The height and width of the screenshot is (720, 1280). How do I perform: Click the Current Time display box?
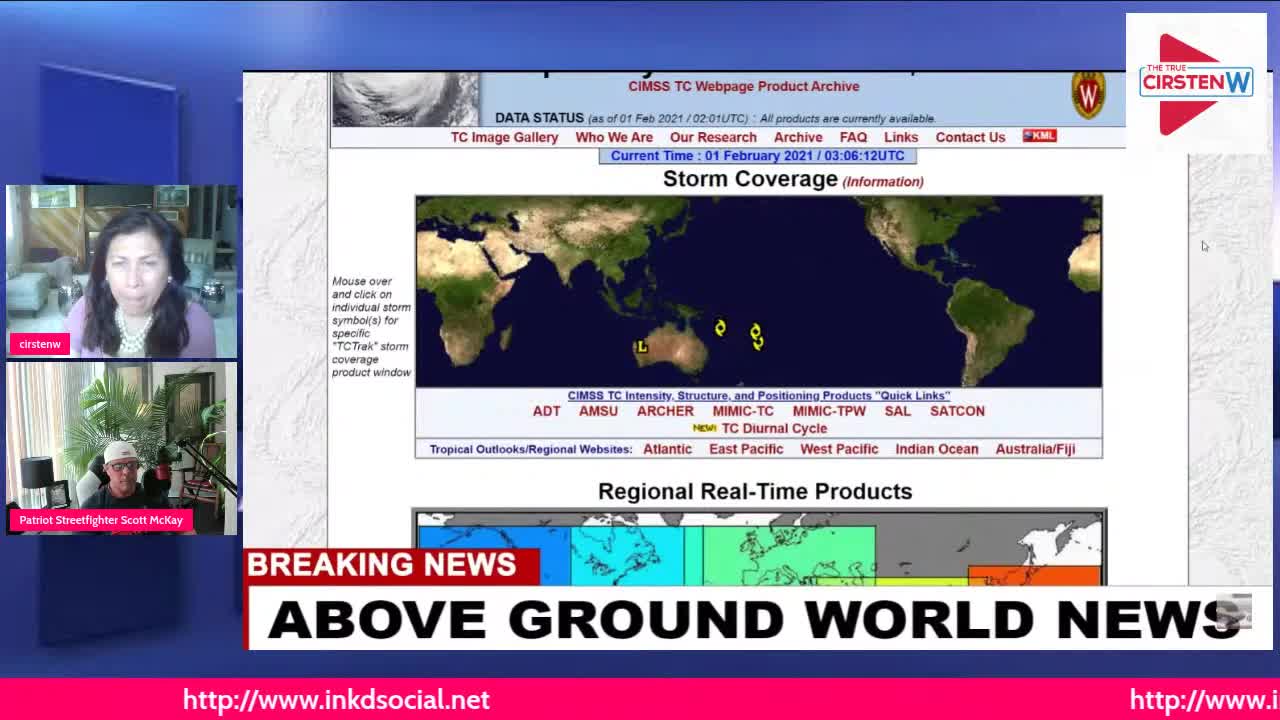[x=757, y=156]
